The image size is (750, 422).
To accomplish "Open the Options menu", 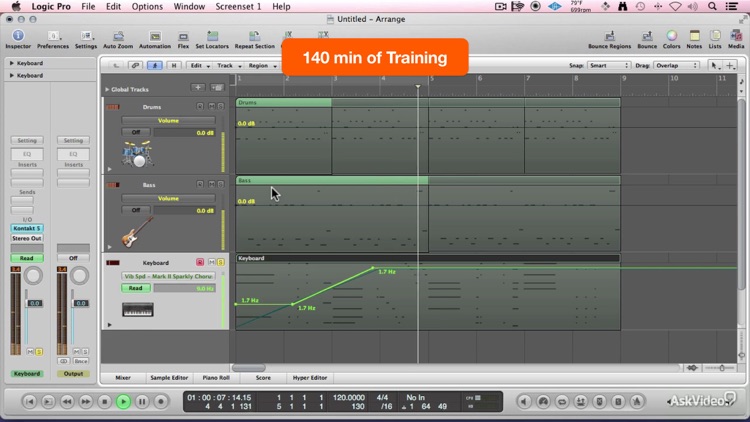I will [147, 7].
